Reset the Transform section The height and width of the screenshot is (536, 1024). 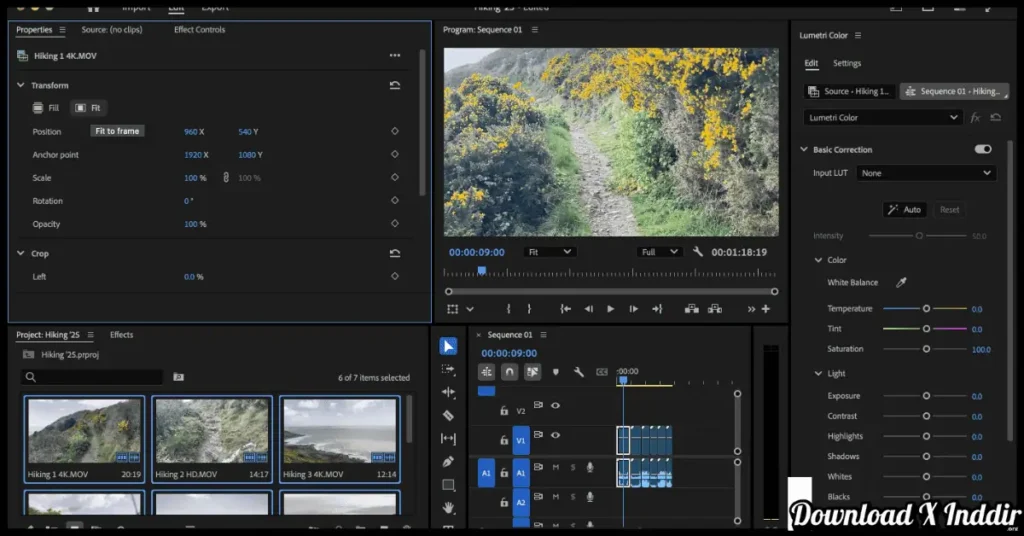[394, 85]
